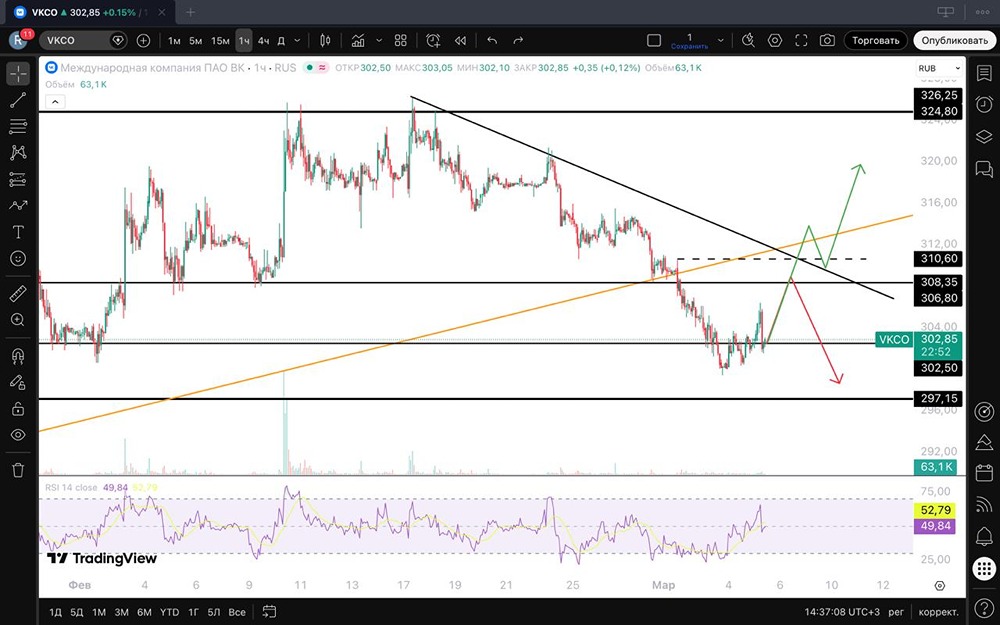The height and width of the screenshot is (625, 1000).
Task: Open the RUB currency dropdown
Action: pos(939,68)
